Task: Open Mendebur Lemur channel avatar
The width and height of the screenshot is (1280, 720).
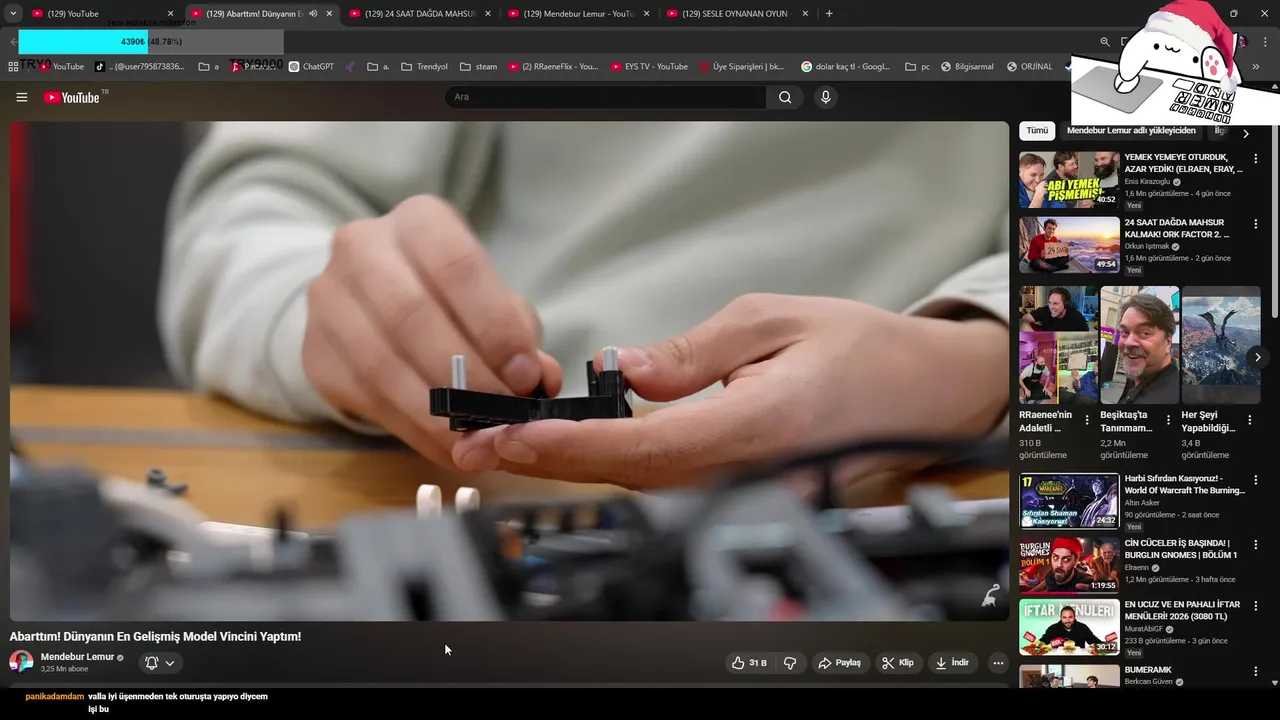Action: (x=21, y=662)
